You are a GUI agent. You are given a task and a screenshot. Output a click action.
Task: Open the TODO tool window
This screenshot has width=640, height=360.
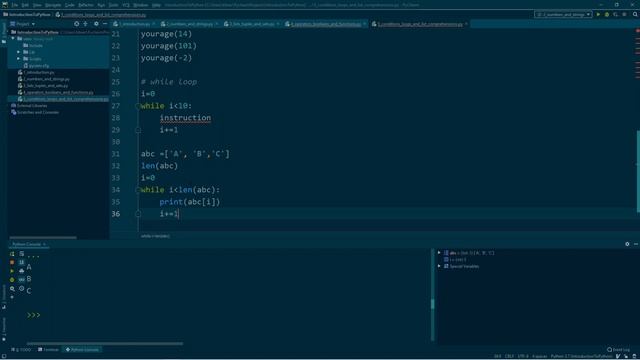pyautogui.click(x=22, y=350)
